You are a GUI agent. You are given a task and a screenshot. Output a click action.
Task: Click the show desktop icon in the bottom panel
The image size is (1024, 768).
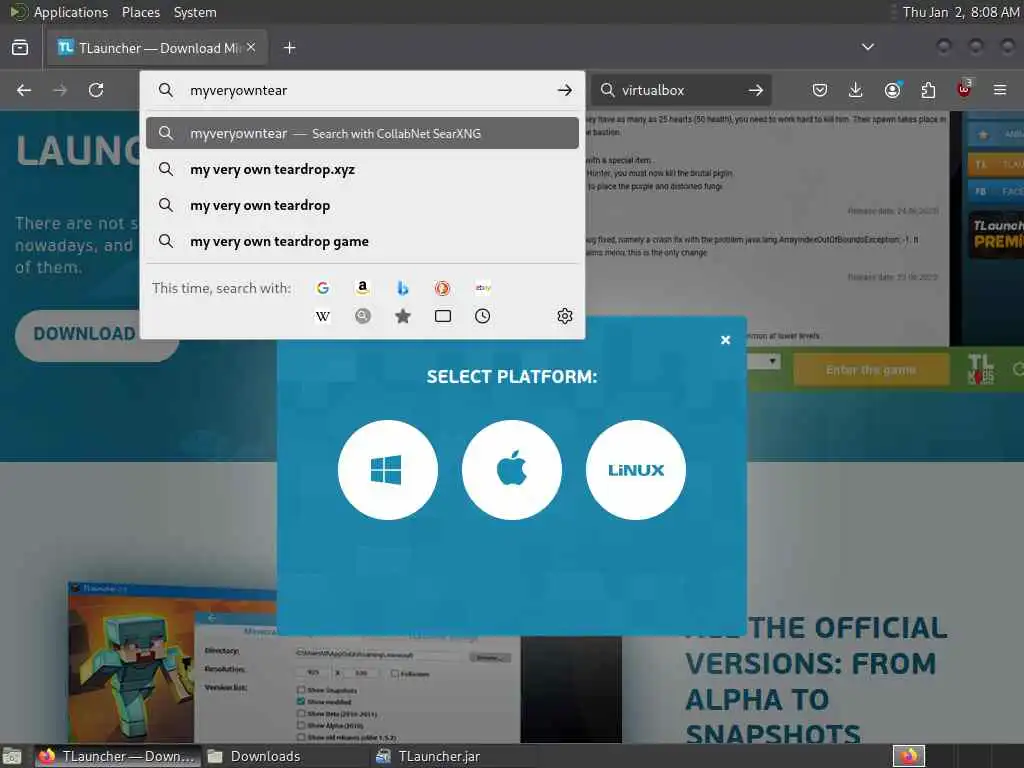(12, 757)
